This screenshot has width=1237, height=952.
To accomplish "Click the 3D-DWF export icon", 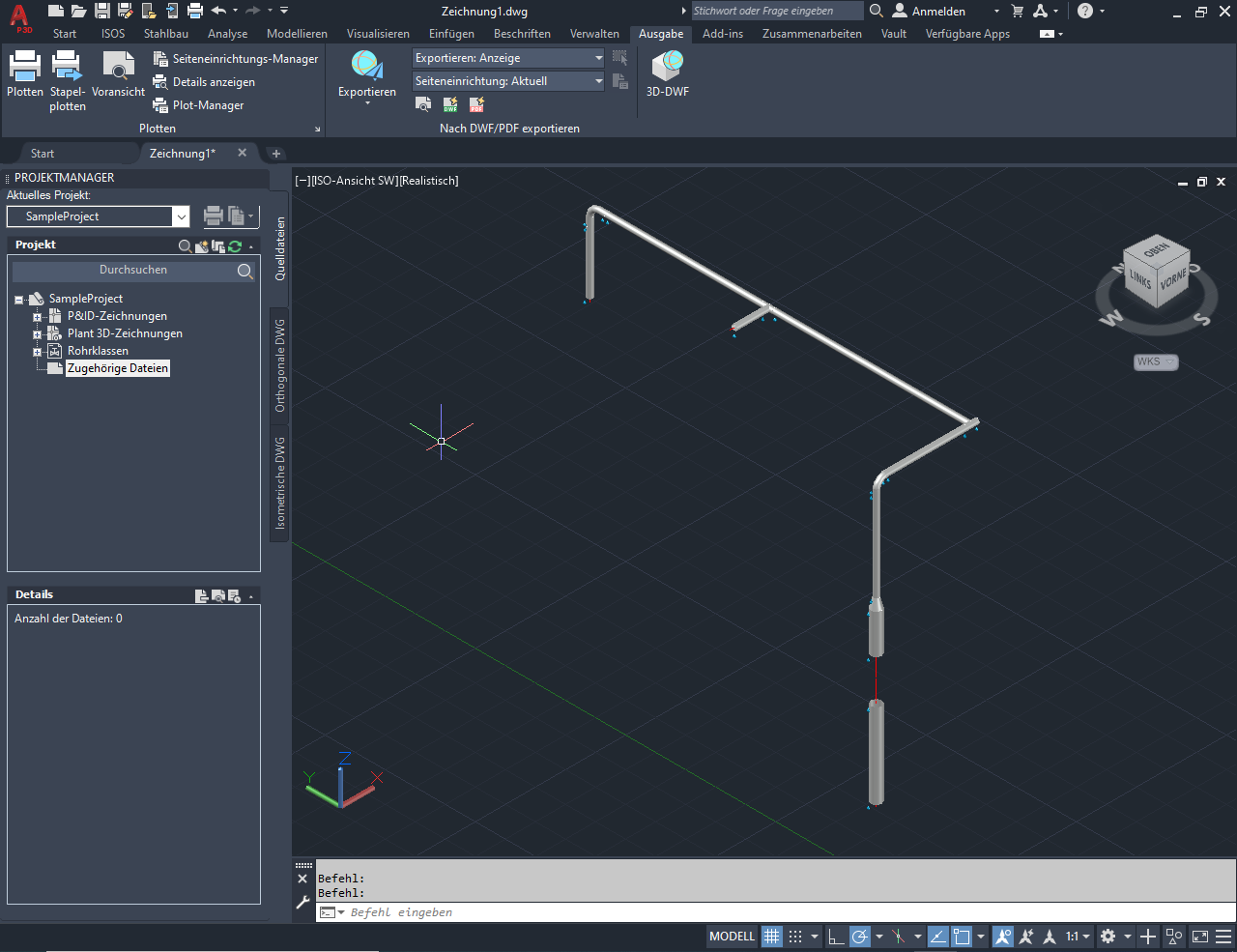I will point(667,66).
